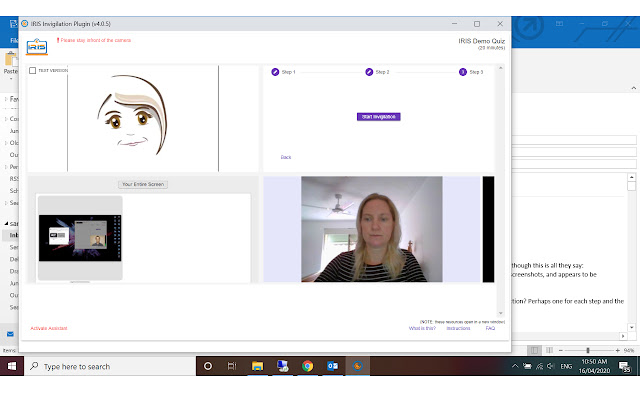Click the IRIS logo in the plugin header

pyautogui.click(x=37, y=47)
